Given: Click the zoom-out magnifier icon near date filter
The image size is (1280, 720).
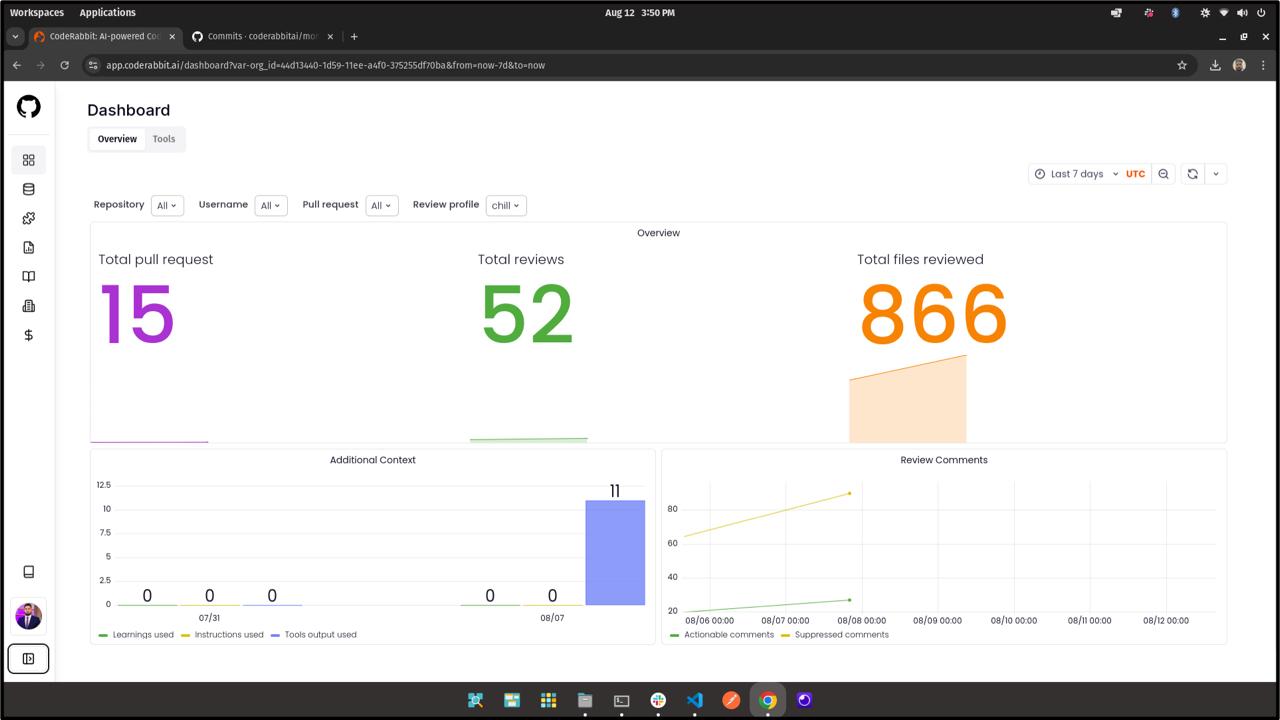Looking at the screenshot, I should point(1163,173).
